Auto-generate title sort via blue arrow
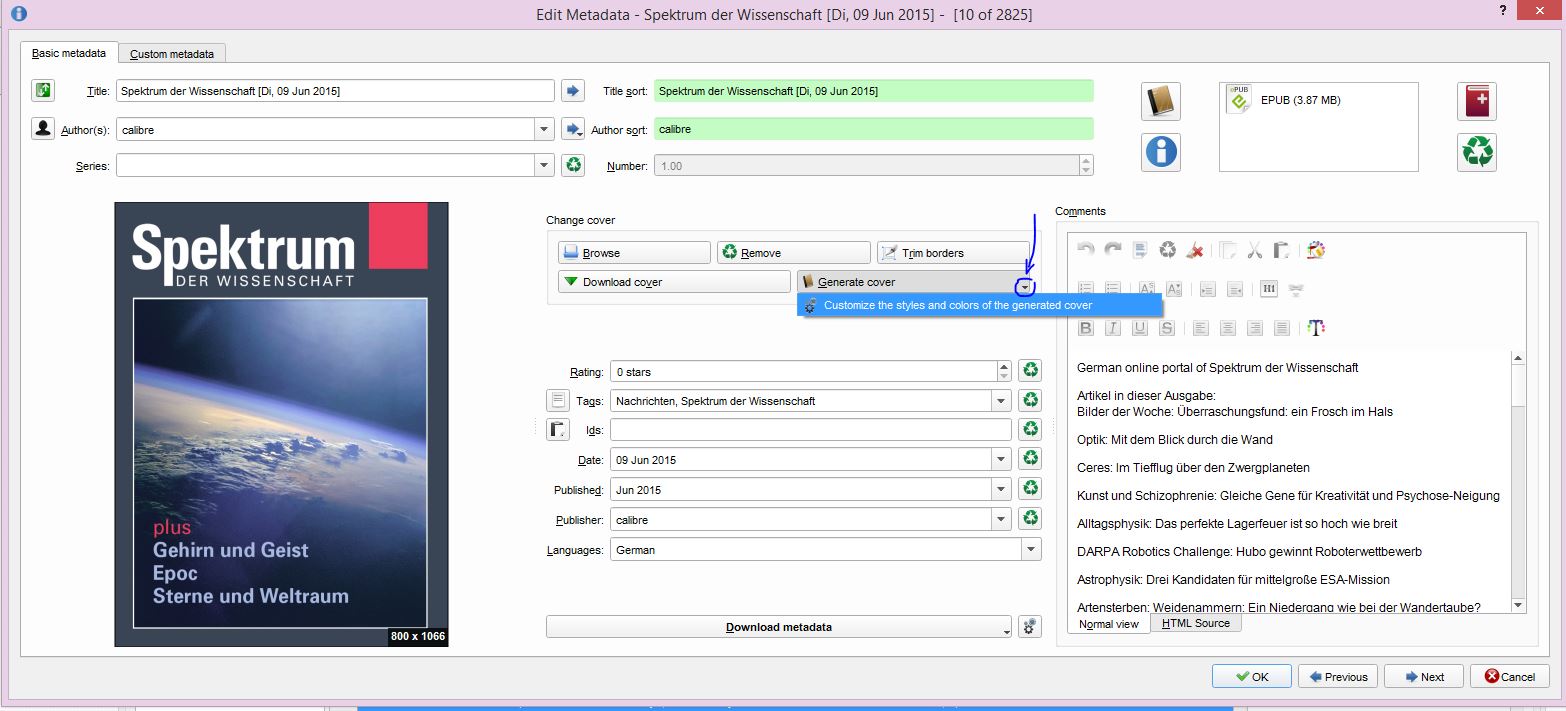Image resolution: width=1566 pixels, height=711 pixels. pyautogui.click(x=573, y=91)
